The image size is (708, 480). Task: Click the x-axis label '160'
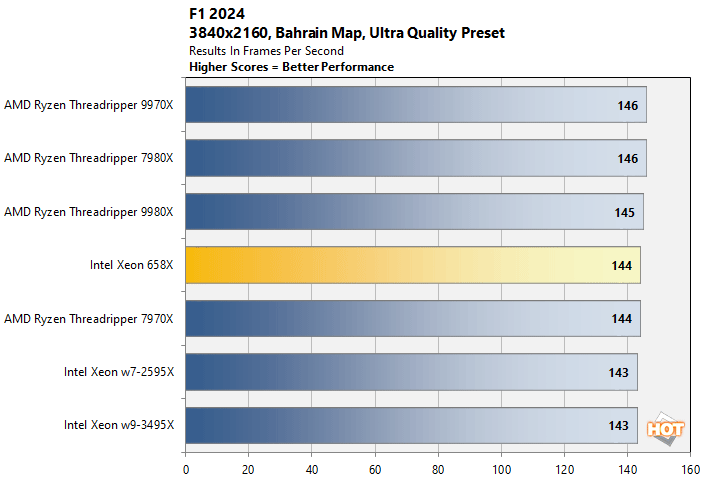[x=691, y=470]
